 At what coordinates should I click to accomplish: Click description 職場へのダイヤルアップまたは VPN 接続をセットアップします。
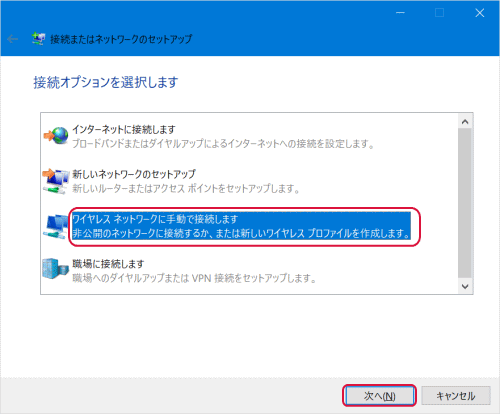(x=194, y=278)
